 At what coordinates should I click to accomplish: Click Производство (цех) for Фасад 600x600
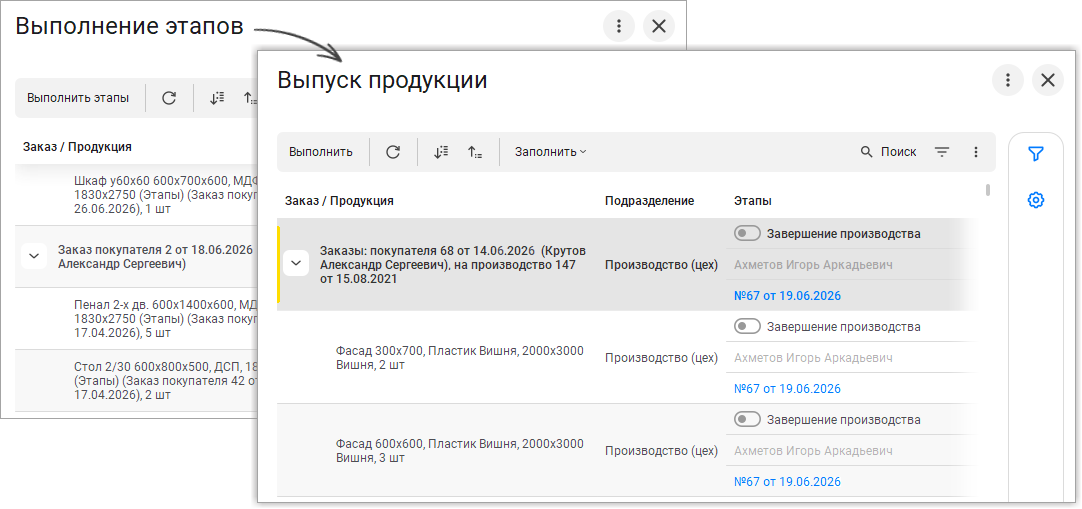661,451
